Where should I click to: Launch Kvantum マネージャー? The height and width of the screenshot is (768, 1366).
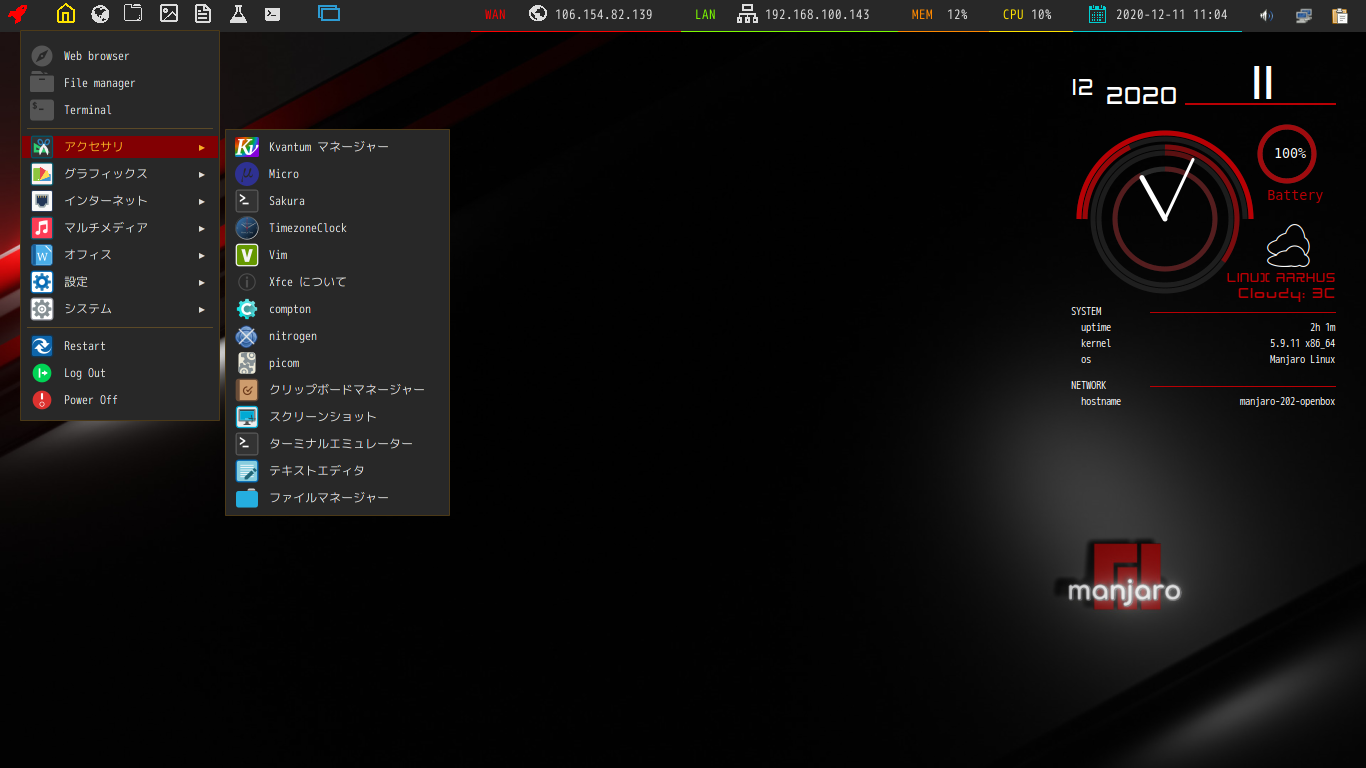coord(338,147)
